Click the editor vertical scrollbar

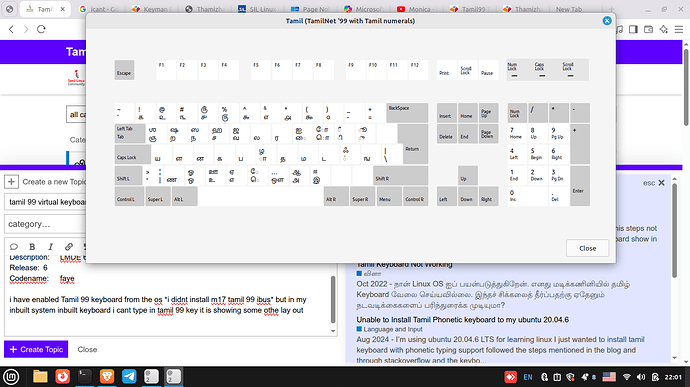[x=333, y=299]
